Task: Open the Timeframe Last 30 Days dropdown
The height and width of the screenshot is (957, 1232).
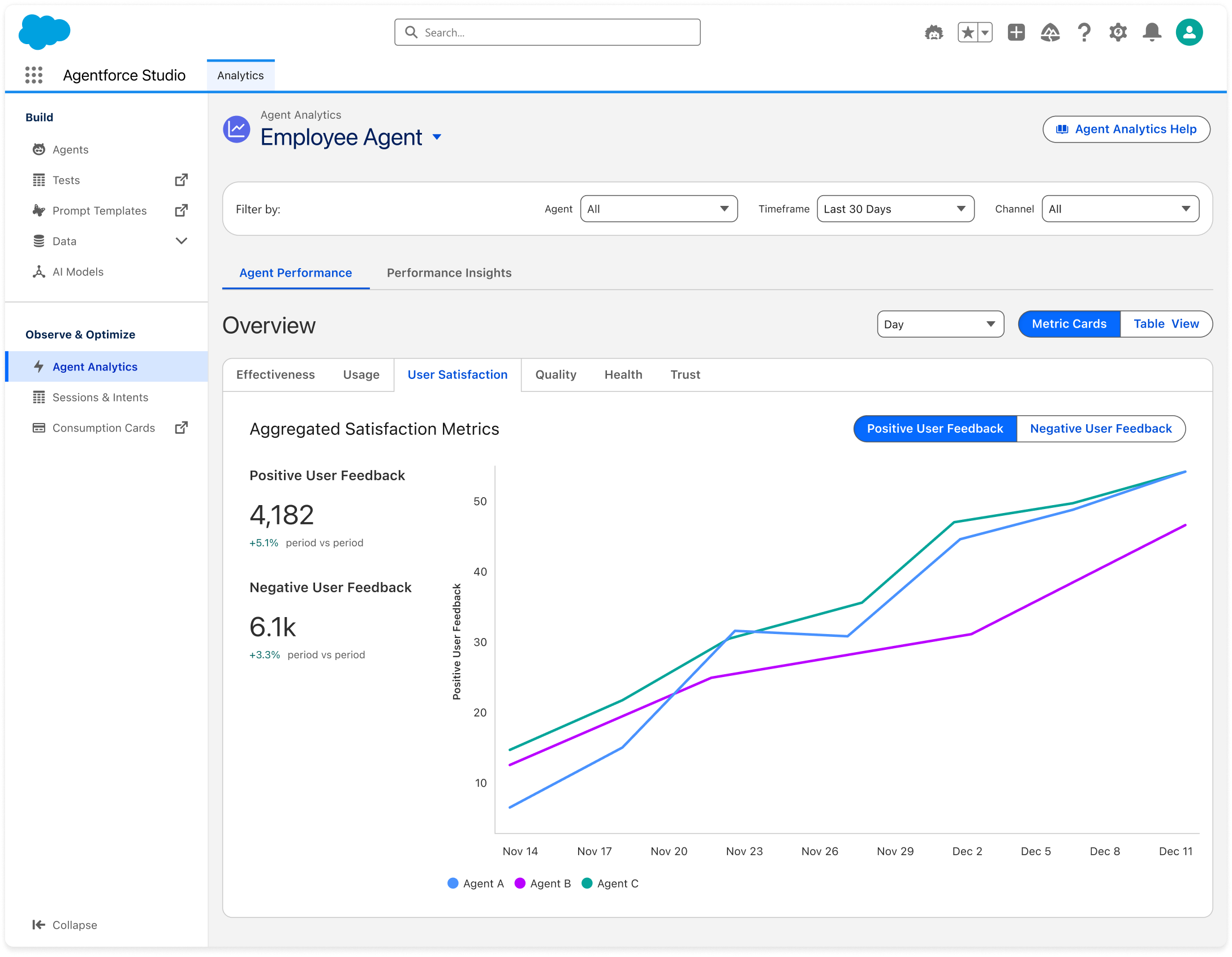Action: (x=895, y=209)
